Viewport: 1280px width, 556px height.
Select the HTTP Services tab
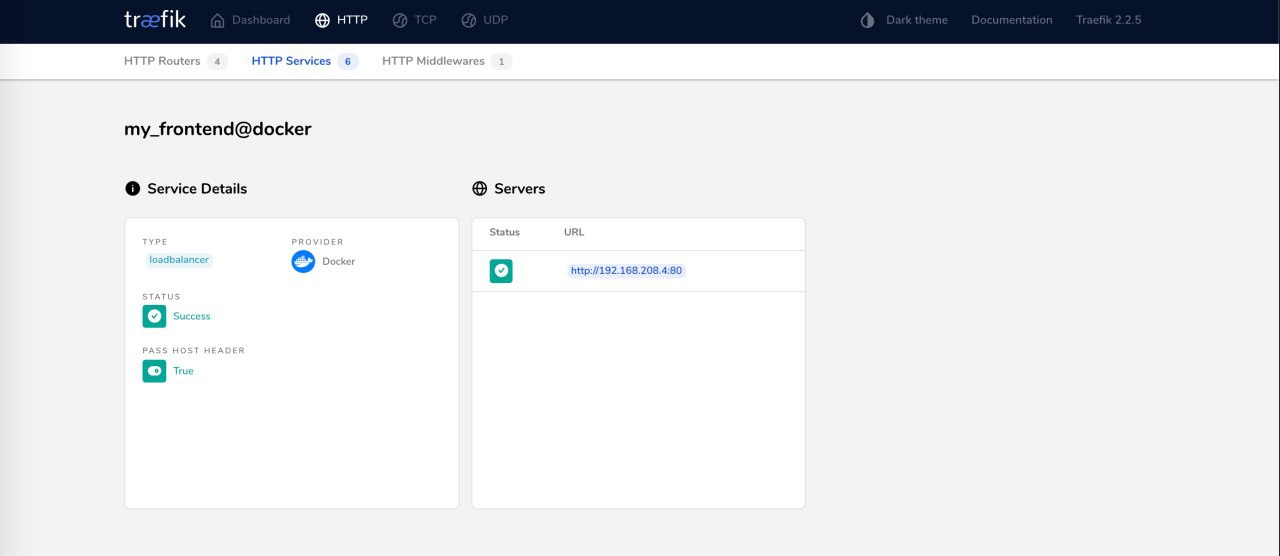(x=305, y=61)
